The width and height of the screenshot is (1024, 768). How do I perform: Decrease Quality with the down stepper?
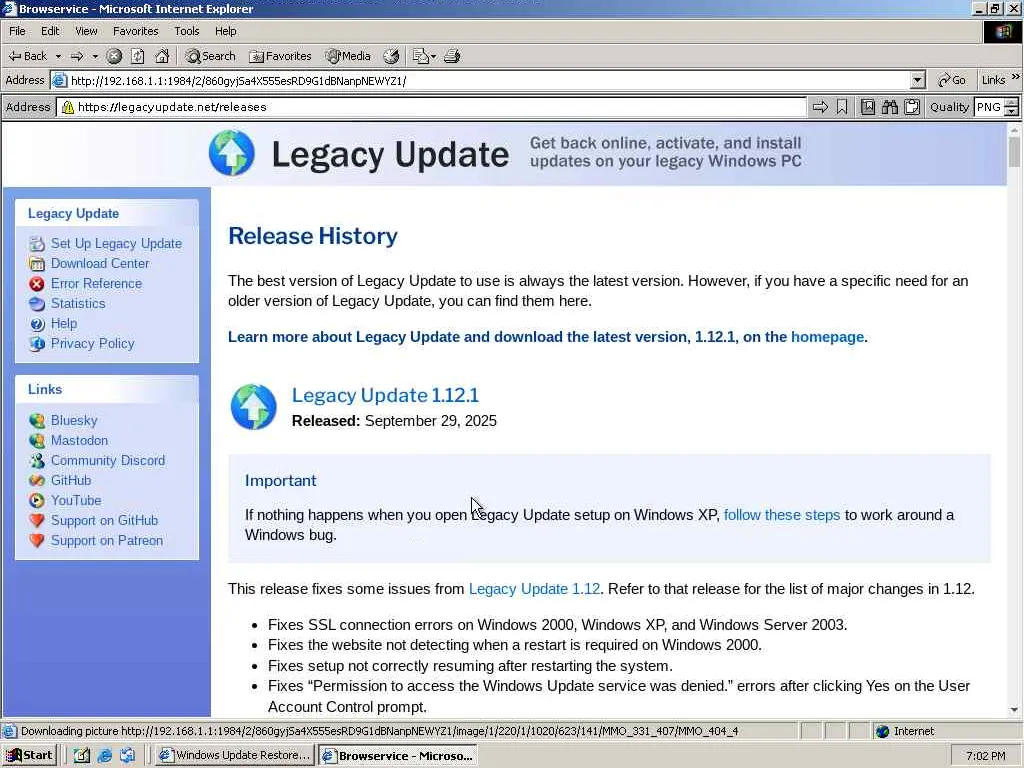click(1011, 112)
